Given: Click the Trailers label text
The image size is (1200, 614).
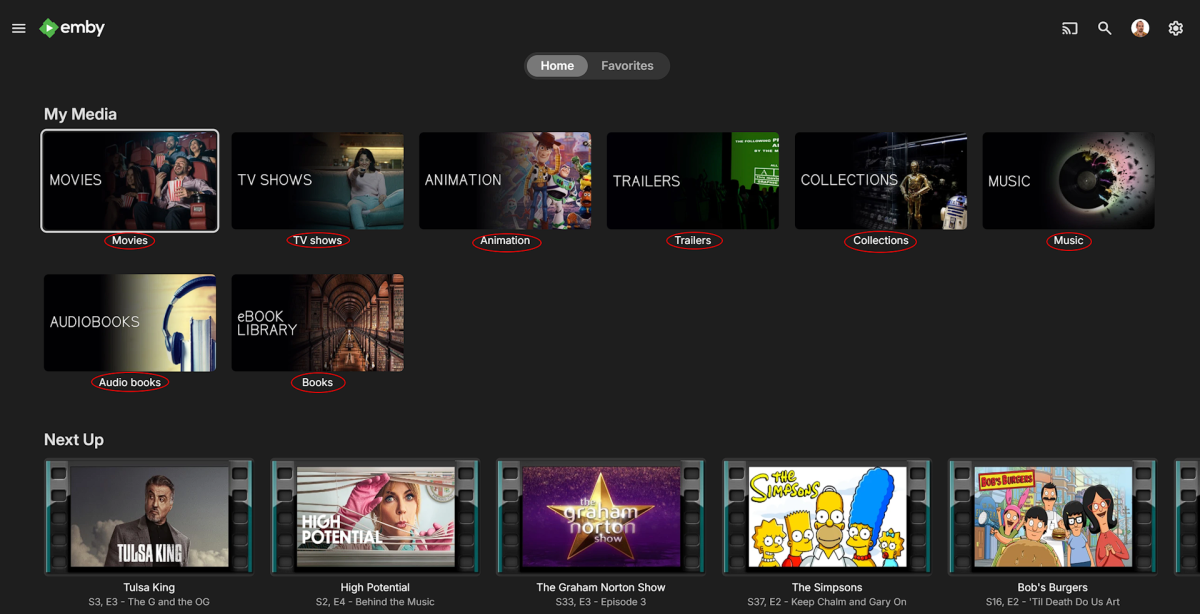Looking at the screenshot, I should [693, 241].
